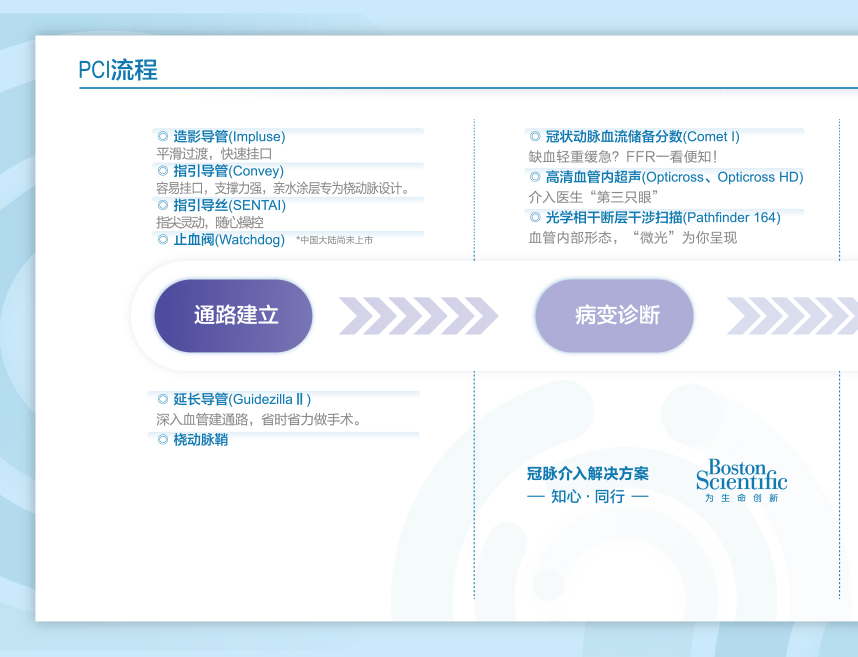Click the bullet icon beside 造影导管
Viewport: 858px width, 657px height.
(x=163, y=136)
